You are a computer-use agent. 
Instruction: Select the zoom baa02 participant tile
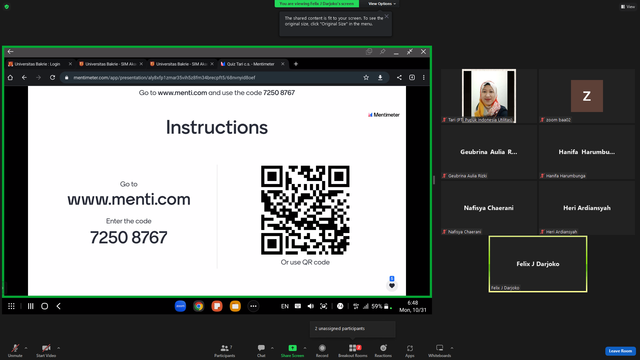(x=587, y=96)
